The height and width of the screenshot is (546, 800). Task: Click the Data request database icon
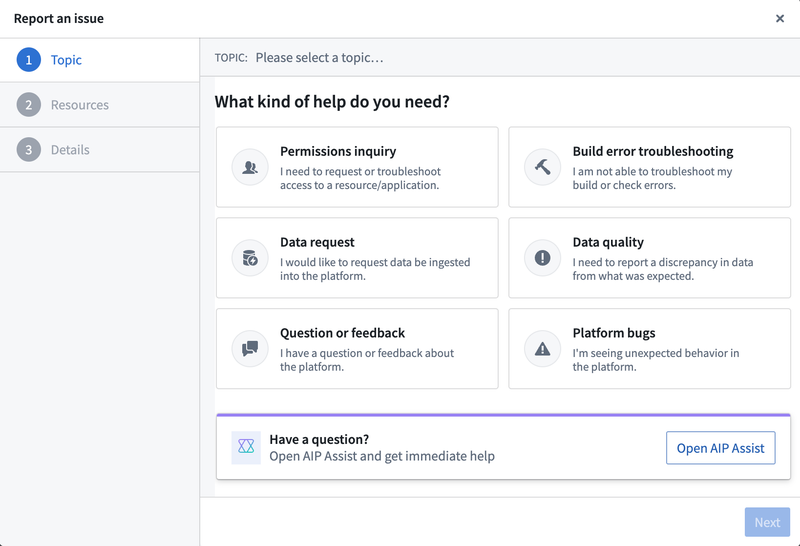pos(250,258)
